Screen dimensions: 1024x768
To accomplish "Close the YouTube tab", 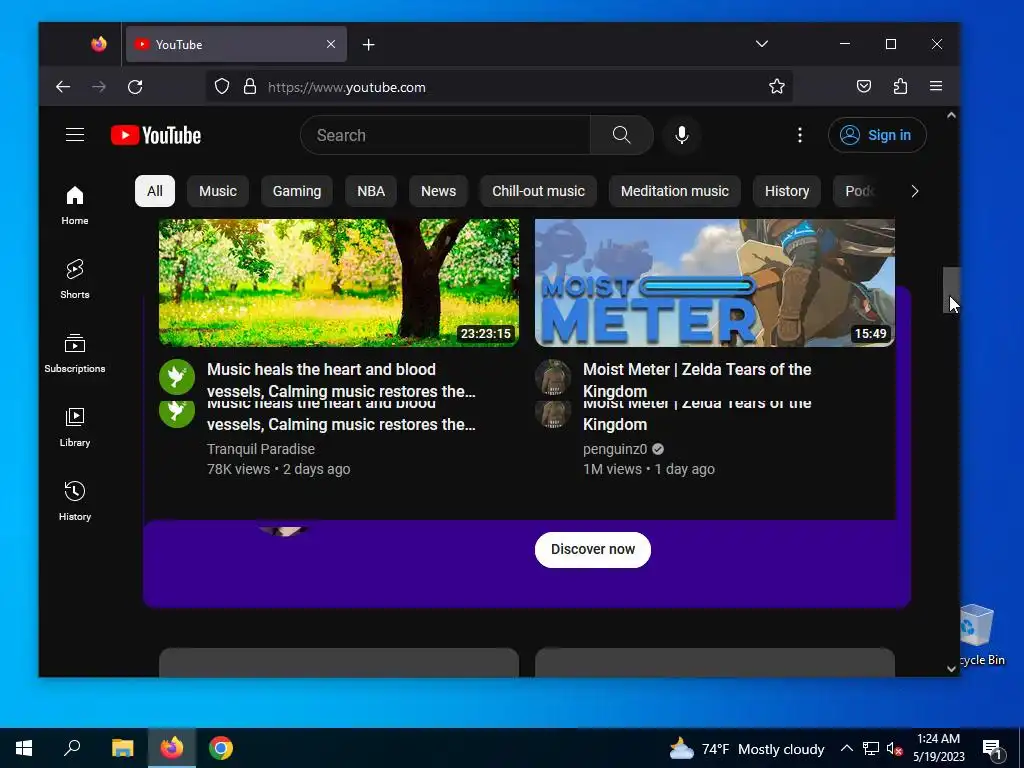I will point(330,44).
